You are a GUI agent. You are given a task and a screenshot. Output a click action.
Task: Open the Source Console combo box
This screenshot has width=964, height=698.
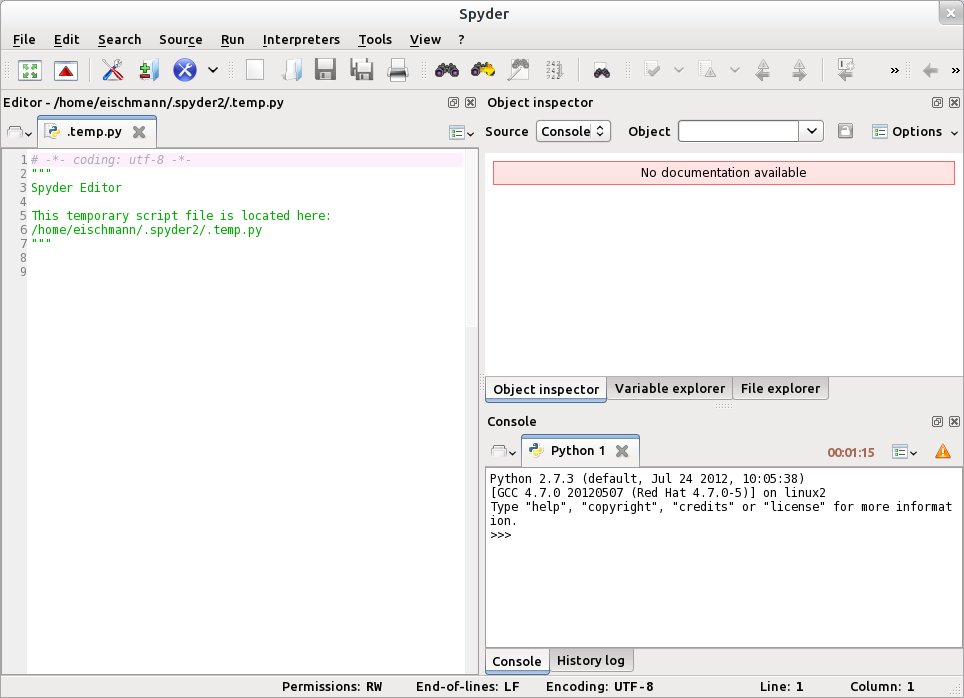click(x=573, y=131)
